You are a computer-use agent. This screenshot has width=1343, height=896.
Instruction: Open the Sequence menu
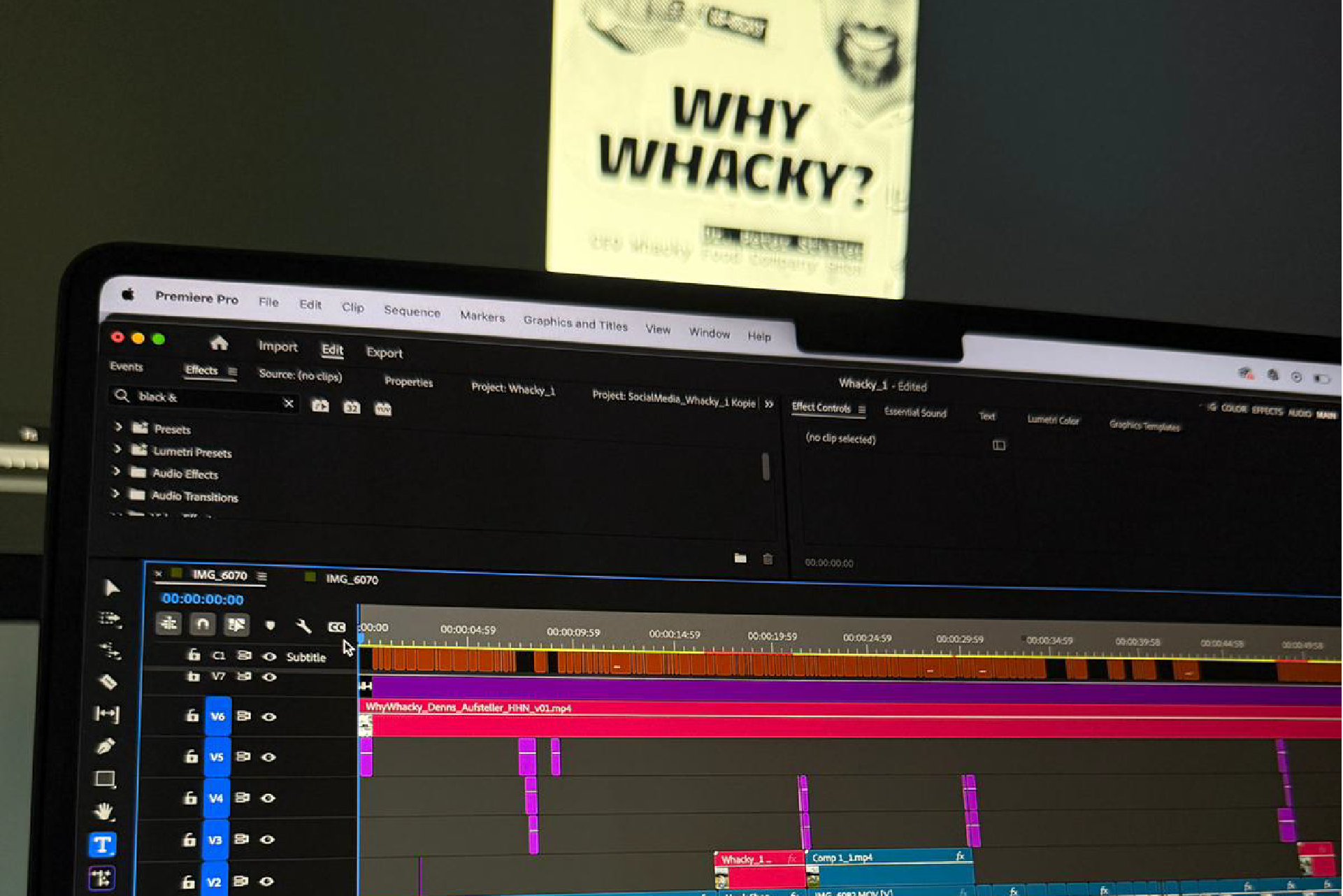[x=412, y=312]
